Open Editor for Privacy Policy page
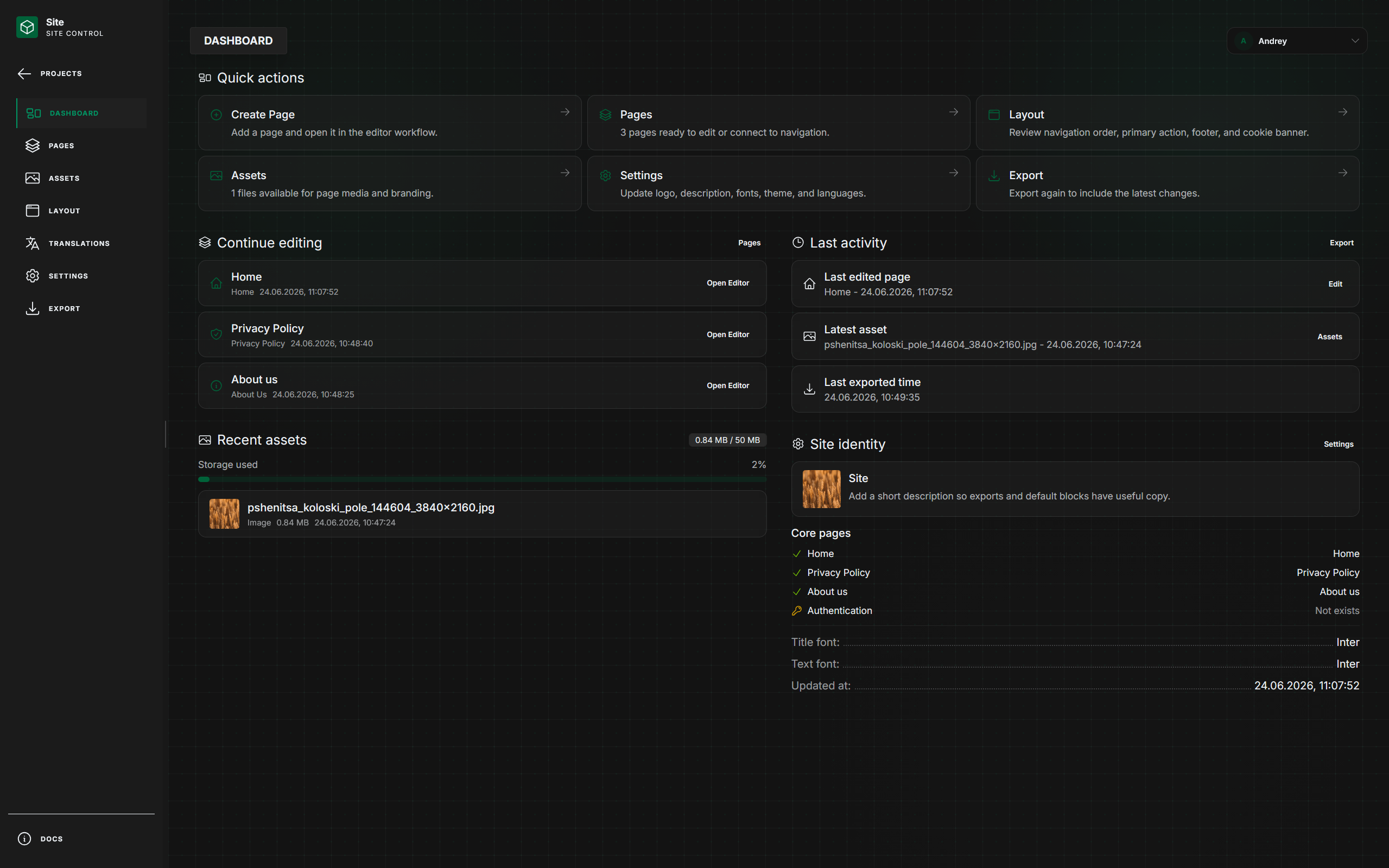 coord(728,335)
